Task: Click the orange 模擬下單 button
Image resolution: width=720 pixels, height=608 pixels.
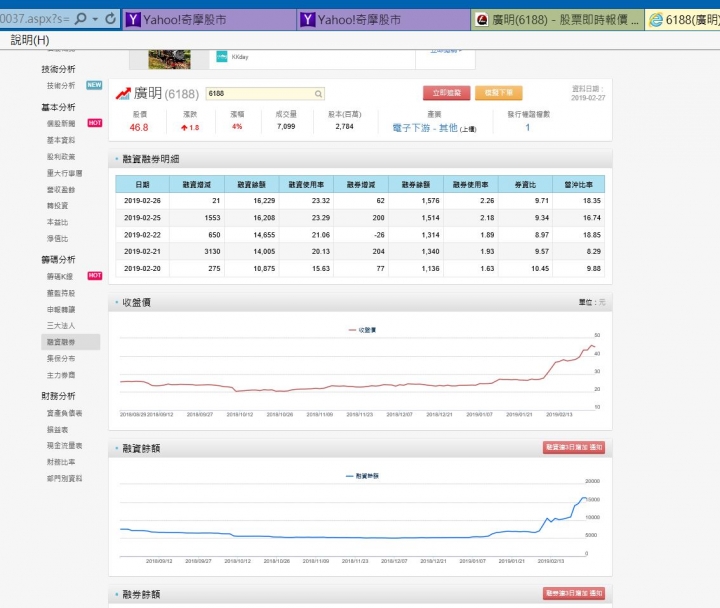Action: (x=497, y=93)
